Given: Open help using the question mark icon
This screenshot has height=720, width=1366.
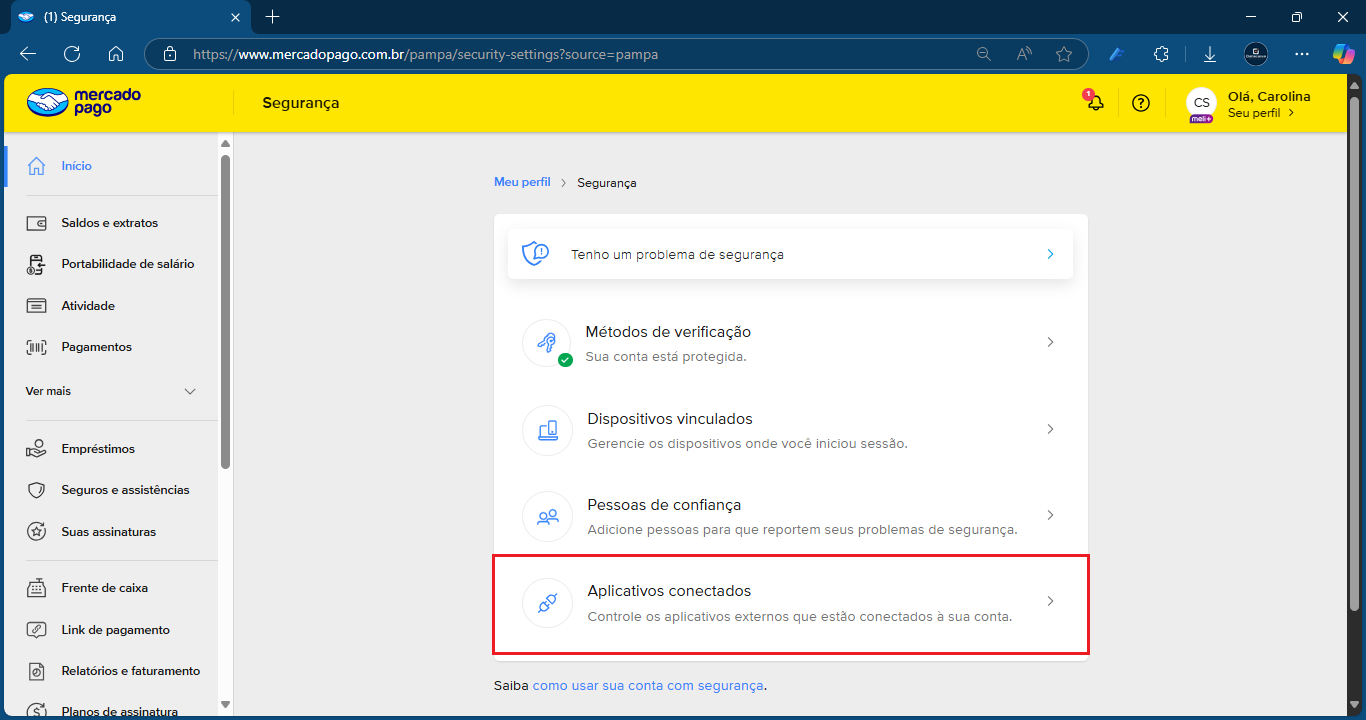Looking at the screenshot, I should pyautogui.click(x=1140, y=102).
